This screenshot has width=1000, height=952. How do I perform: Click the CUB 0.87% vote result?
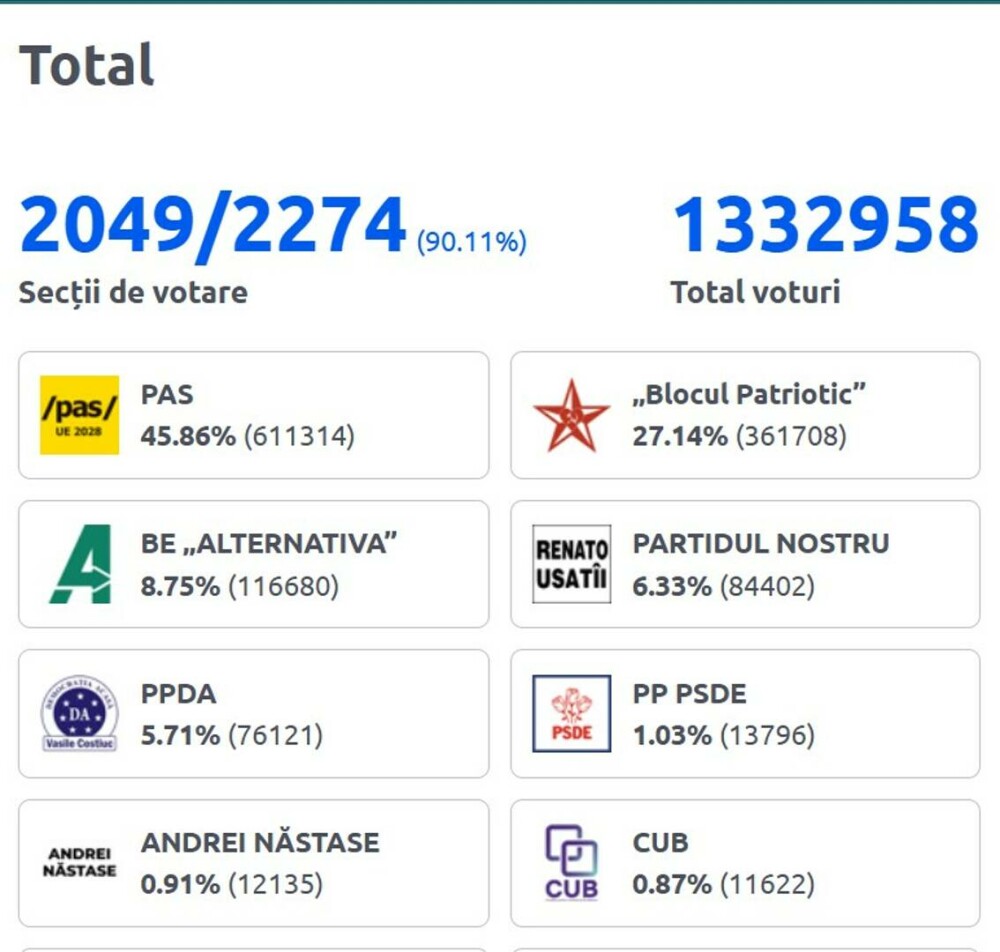(x=723, y=885)
